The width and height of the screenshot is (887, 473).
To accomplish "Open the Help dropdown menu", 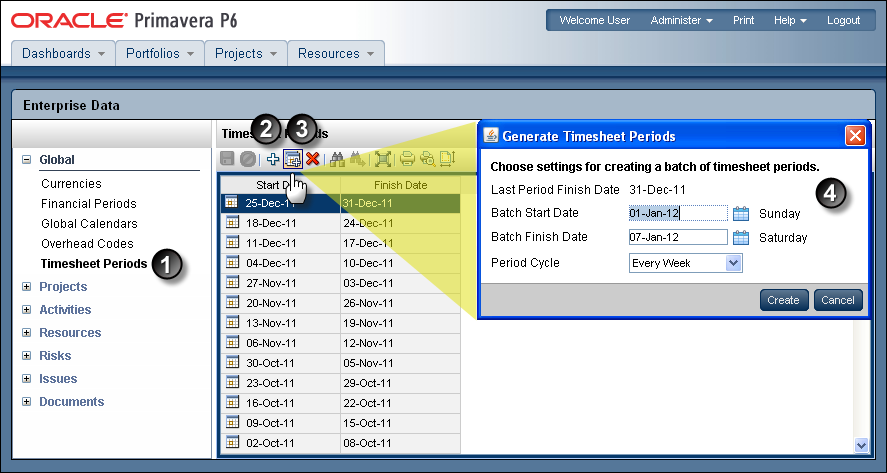I will click(x=790, y=20).
